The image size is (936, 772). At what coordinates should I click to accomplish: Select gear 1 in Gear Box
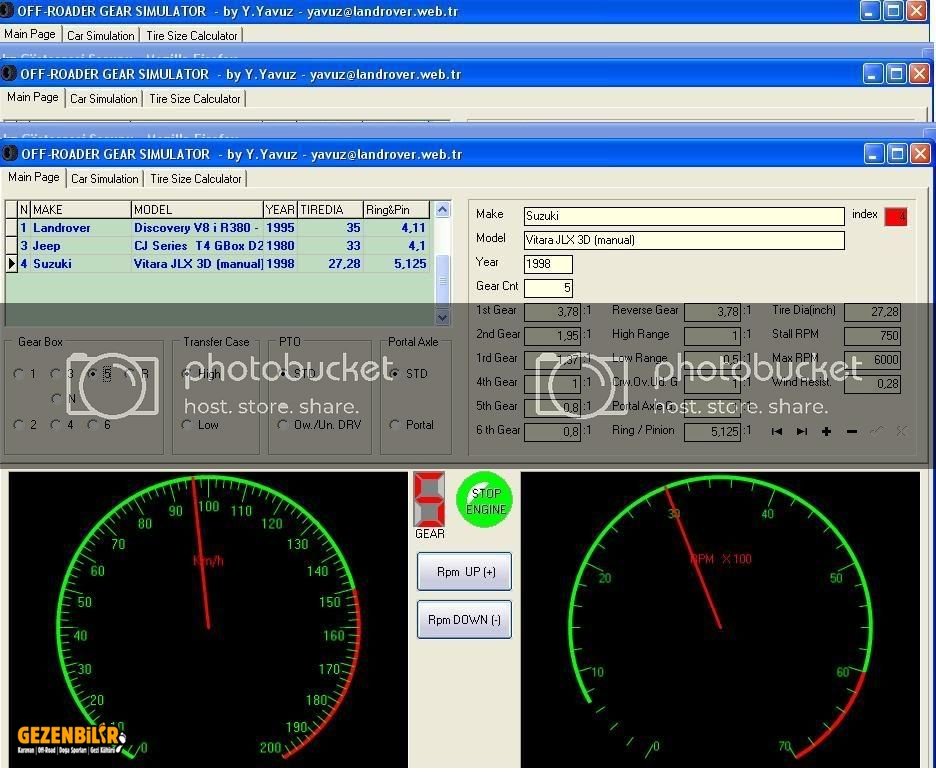tap(25, 374)
